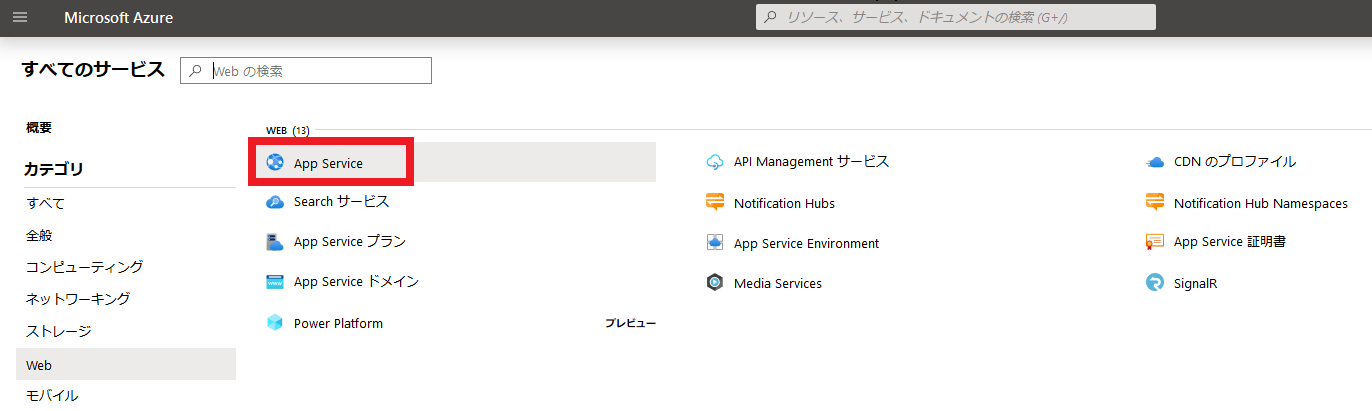Viewport: 1372px width, 411px height.
Task: Open App Service Environment link
Action: pos(807,243)
